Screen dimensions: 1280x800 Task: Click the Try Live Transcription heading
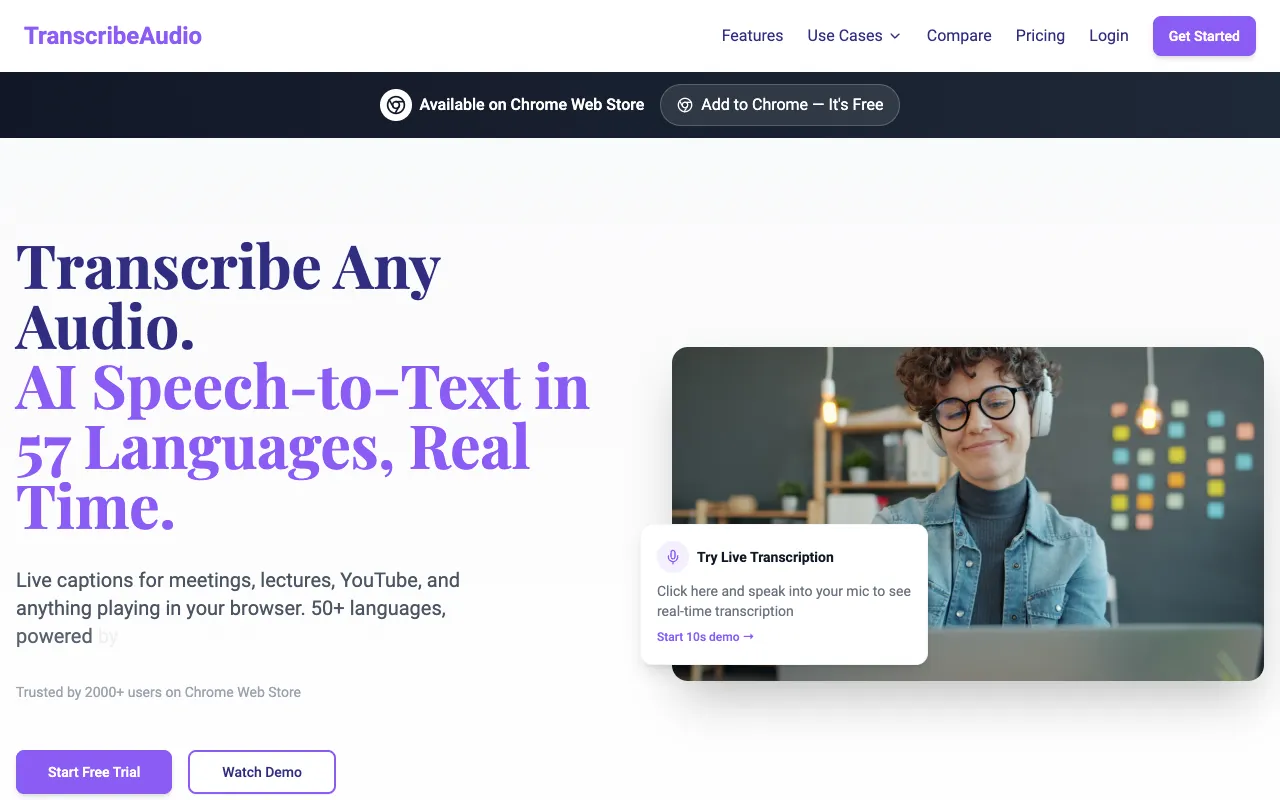tap(765, 557)
